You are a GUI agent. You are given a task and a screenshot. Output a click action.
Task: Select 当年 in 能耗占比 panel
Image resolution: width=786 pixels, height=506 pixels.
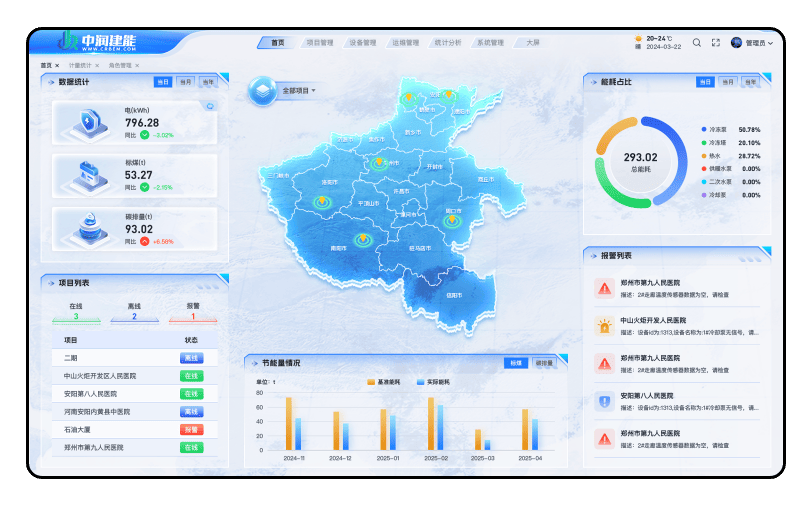(x=750, y=82)
